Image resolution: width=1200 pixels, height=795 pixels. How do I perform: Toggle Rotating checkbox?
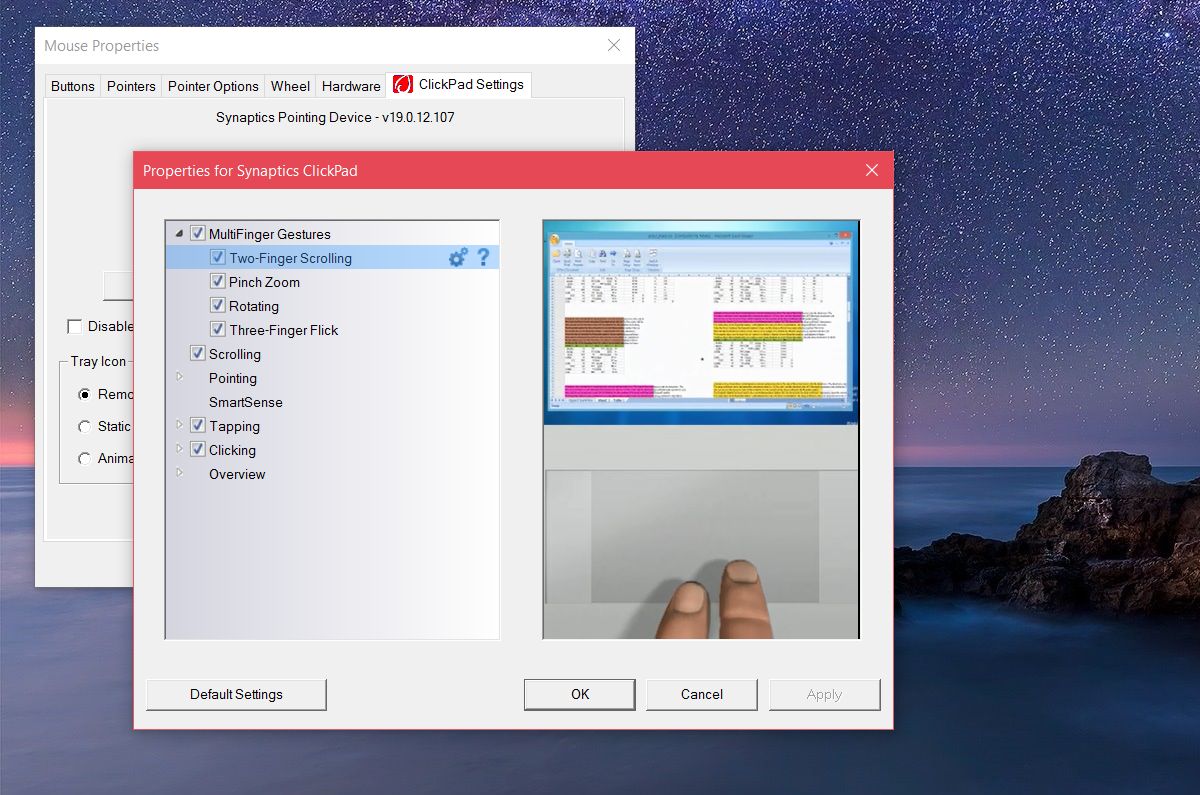coord(217,306)
